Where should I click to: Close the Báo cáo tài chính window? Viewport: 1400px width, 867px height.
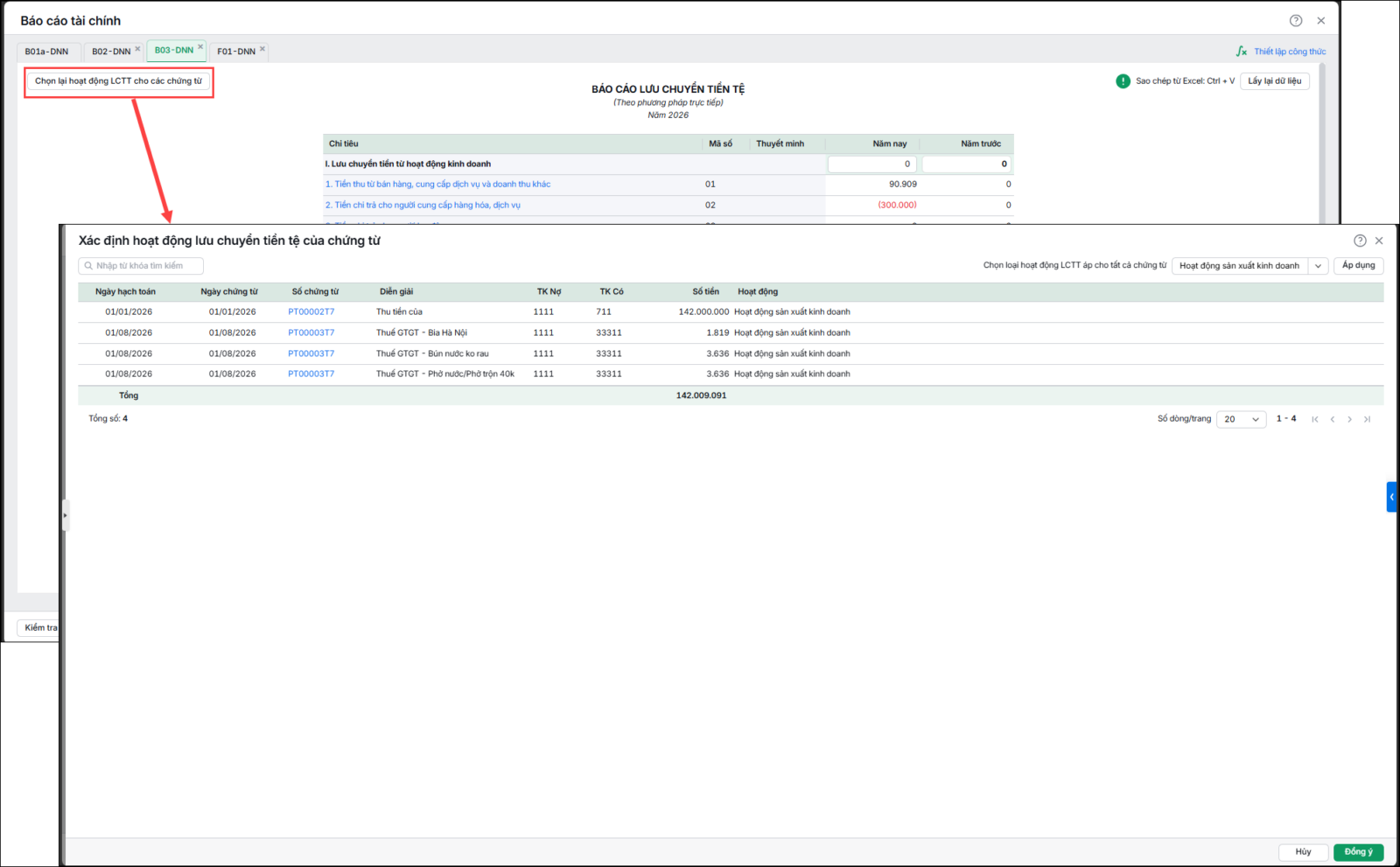[1321, 21]
